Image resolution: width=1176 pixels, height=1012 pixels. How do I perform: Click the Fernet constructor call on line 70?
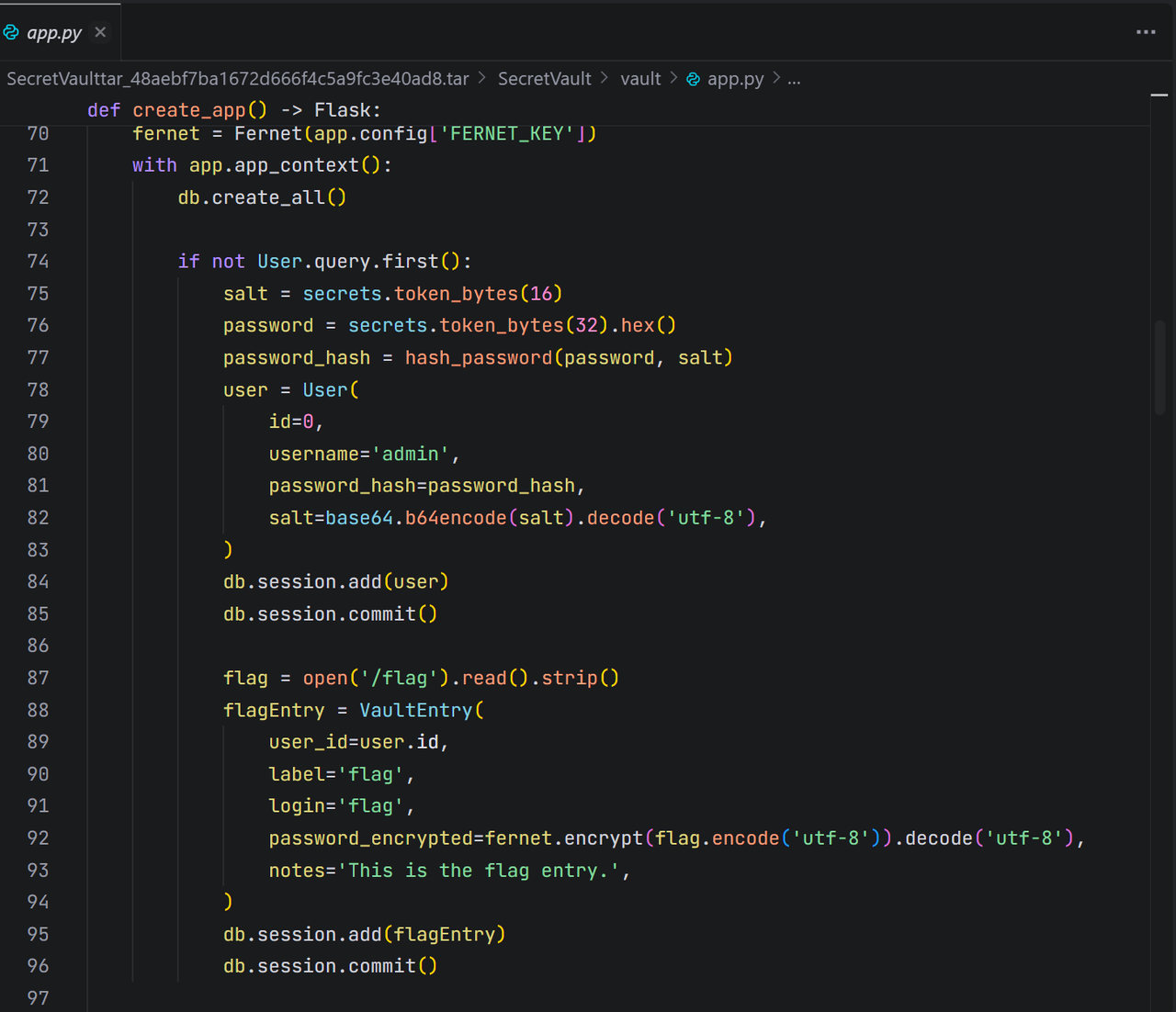[x=268, y=134]
